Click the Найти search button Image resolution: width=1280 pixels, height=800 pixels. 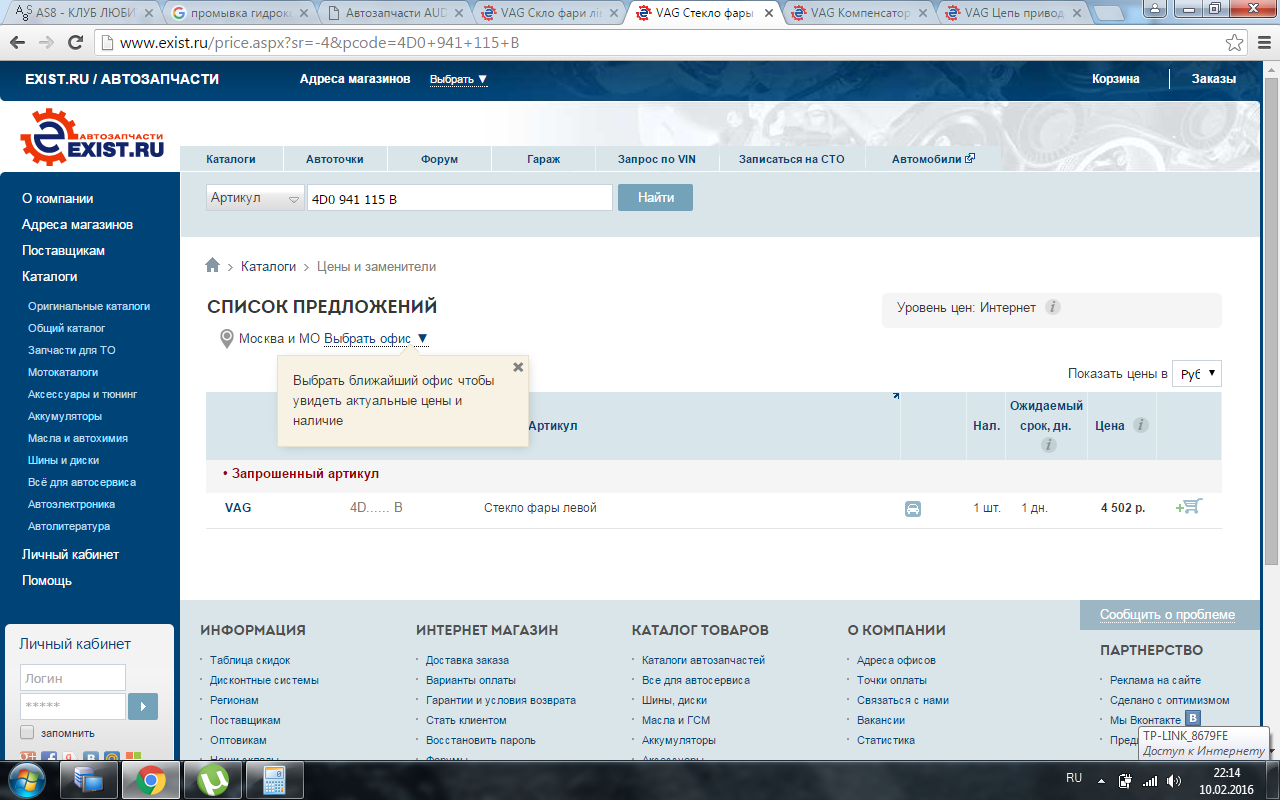[655, 198]
